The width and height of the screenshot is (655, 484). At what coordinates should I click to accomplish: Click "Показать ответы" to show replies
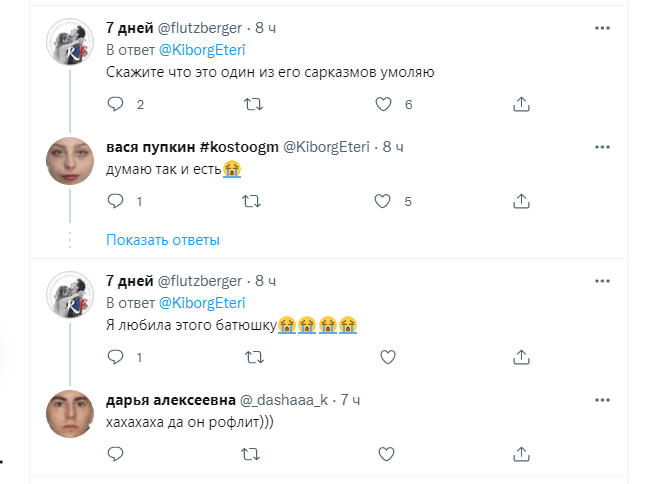click(163, 240)
